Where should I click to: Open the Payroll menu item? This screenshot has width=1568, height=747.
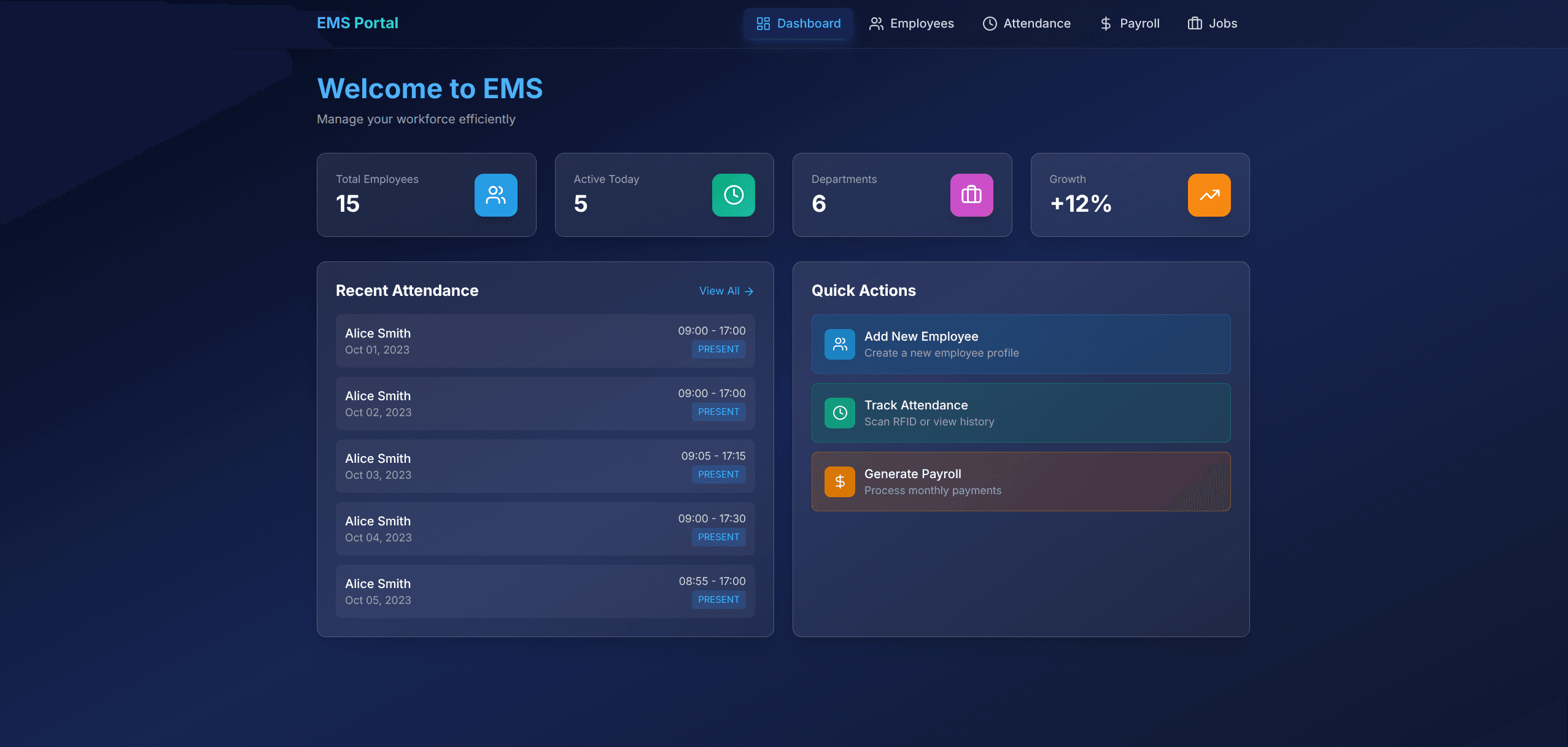click(x=1128, y=23)
